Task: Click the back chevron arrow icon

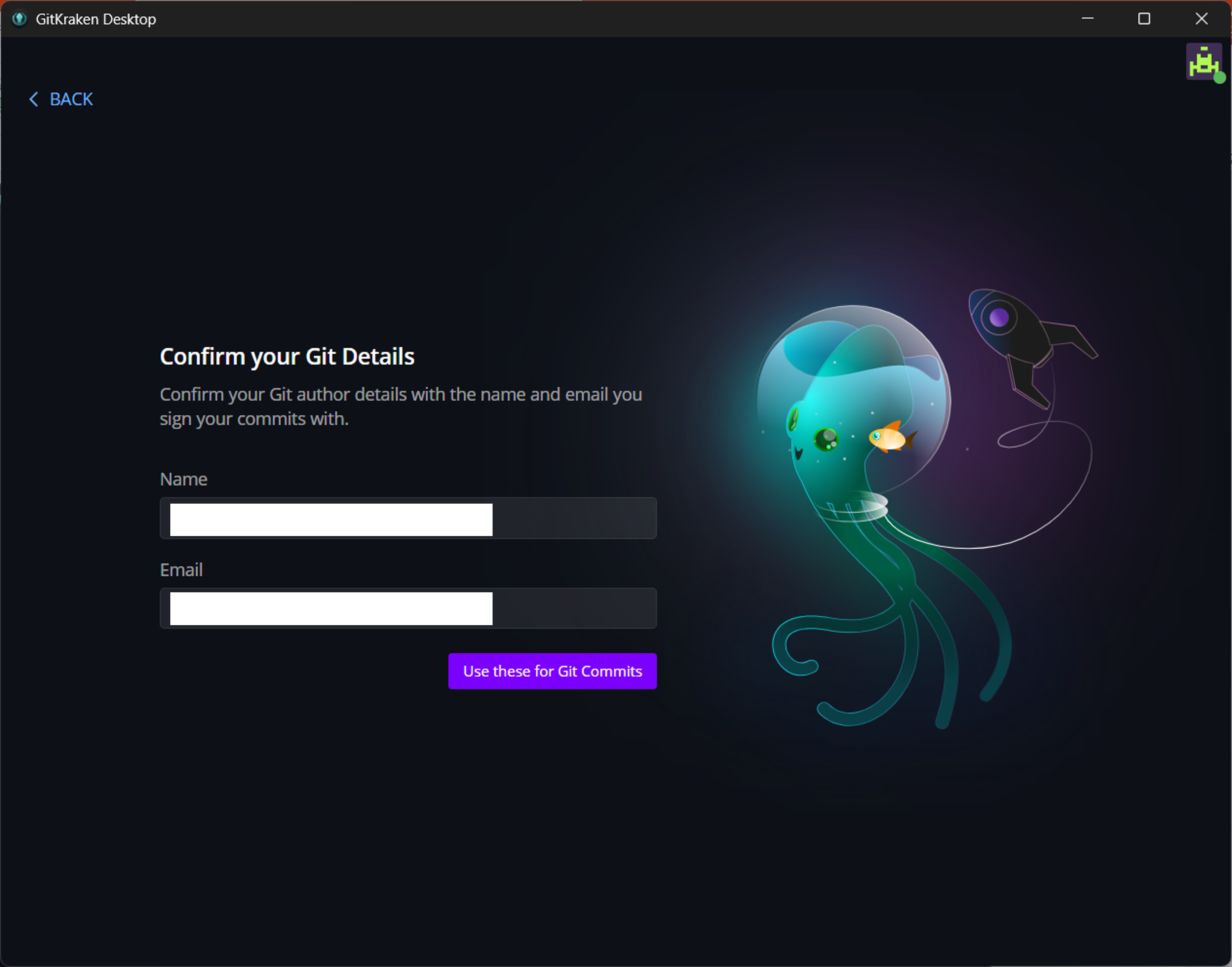Action: pos(34,99)
